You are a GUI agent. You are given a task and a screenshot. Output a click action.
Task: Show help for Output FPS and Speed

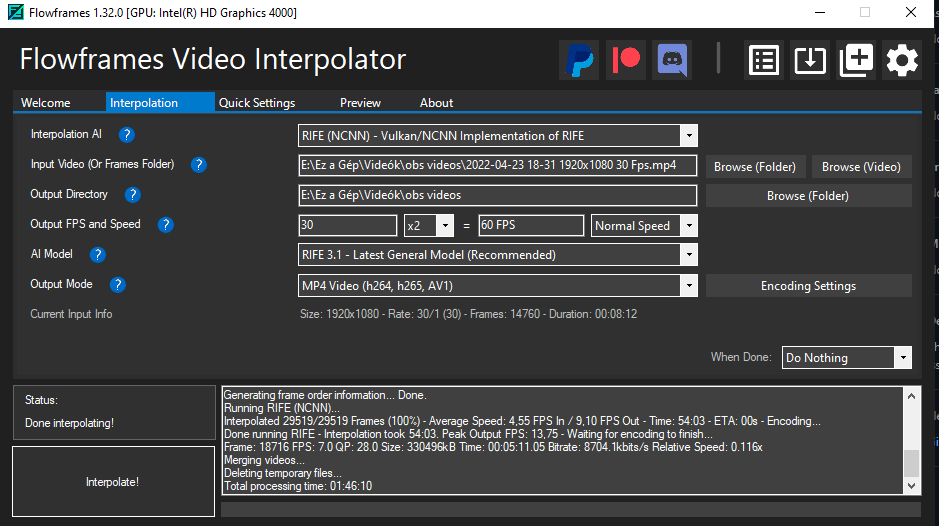(x=165, y=225)
